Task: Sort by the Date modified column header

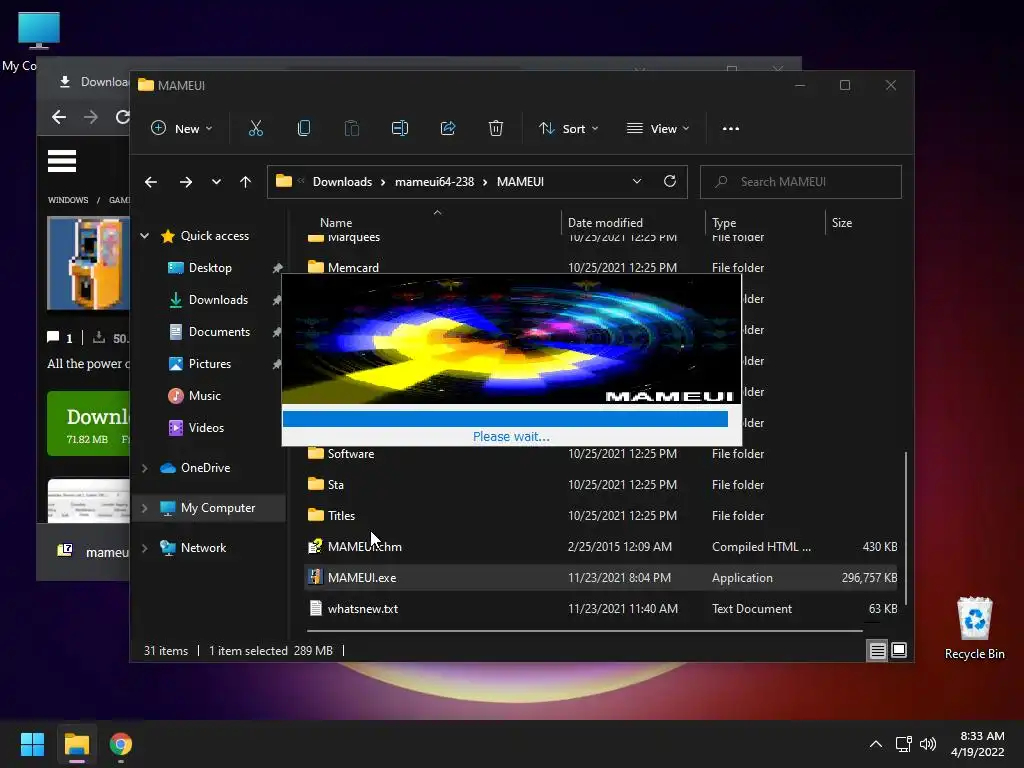Action: pyautogui.click(x=605, y=223)
